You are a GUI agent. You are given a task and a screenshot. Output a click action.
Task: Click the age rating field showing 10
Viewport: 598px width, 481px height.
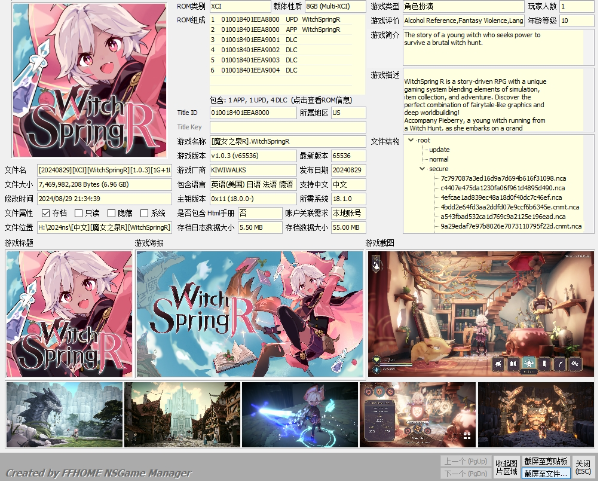577,21
